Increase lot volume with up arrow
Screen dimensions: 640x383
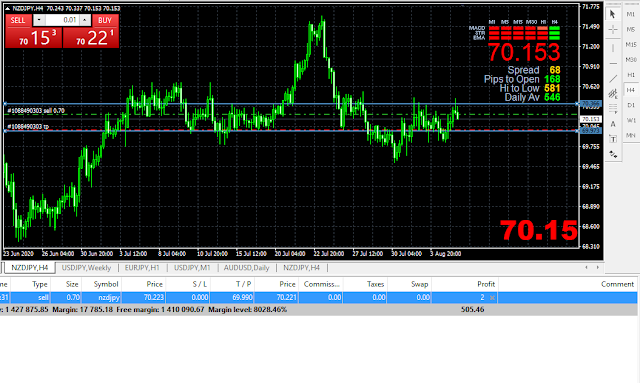point(85,20)
